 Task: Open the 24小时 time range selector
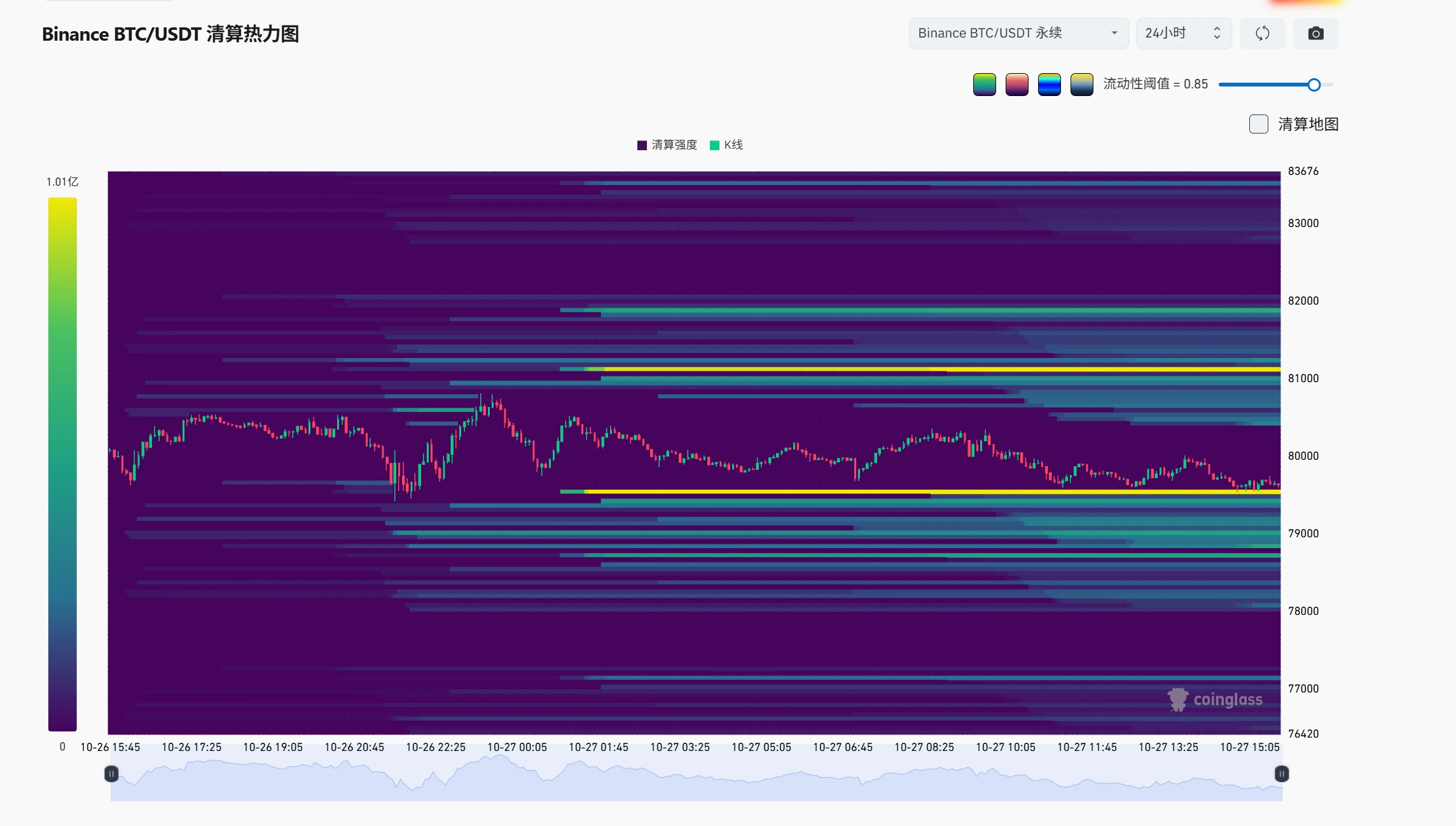1184,33
